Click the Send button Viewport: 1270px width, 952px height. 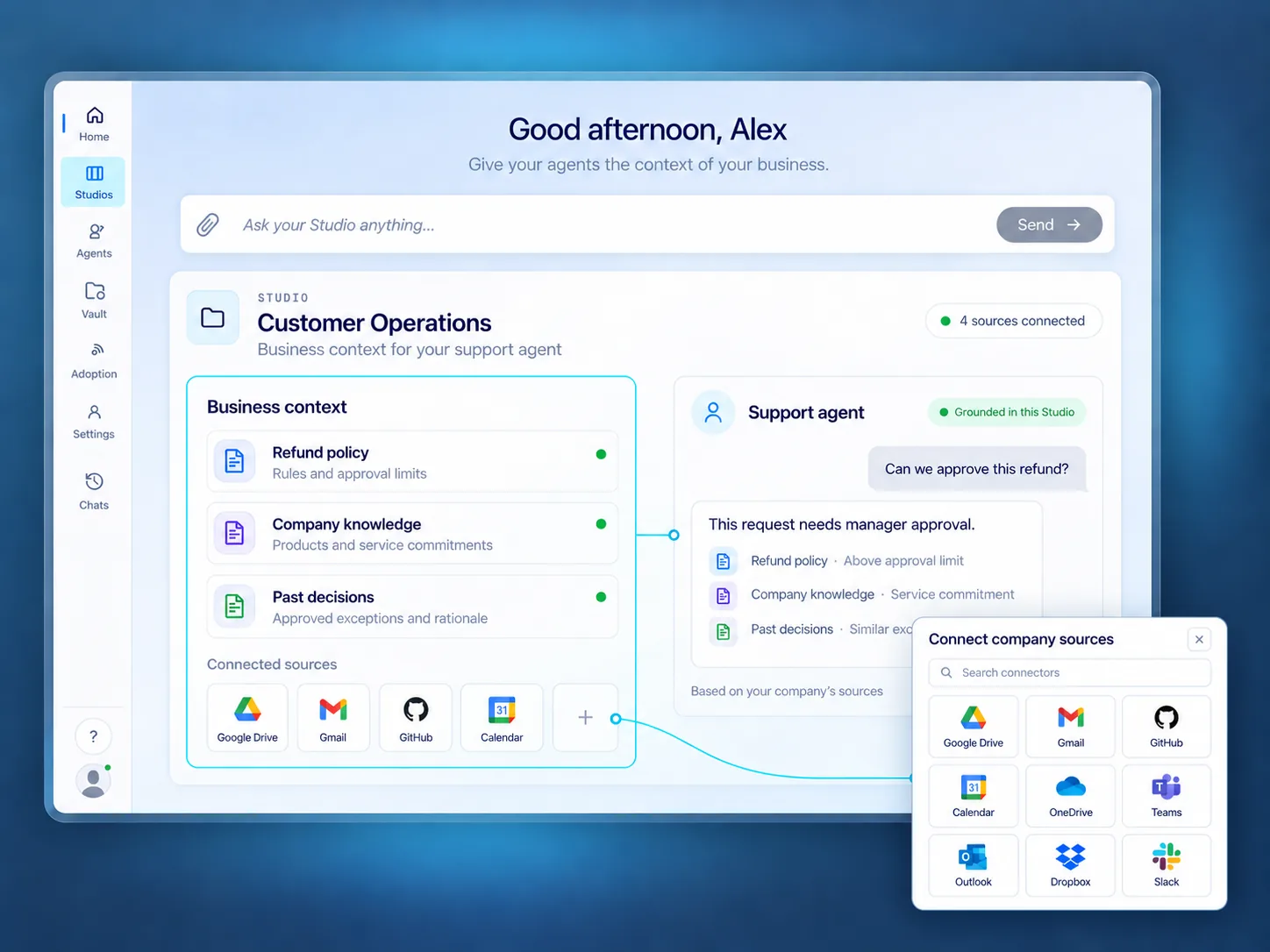click(1049, 225)
